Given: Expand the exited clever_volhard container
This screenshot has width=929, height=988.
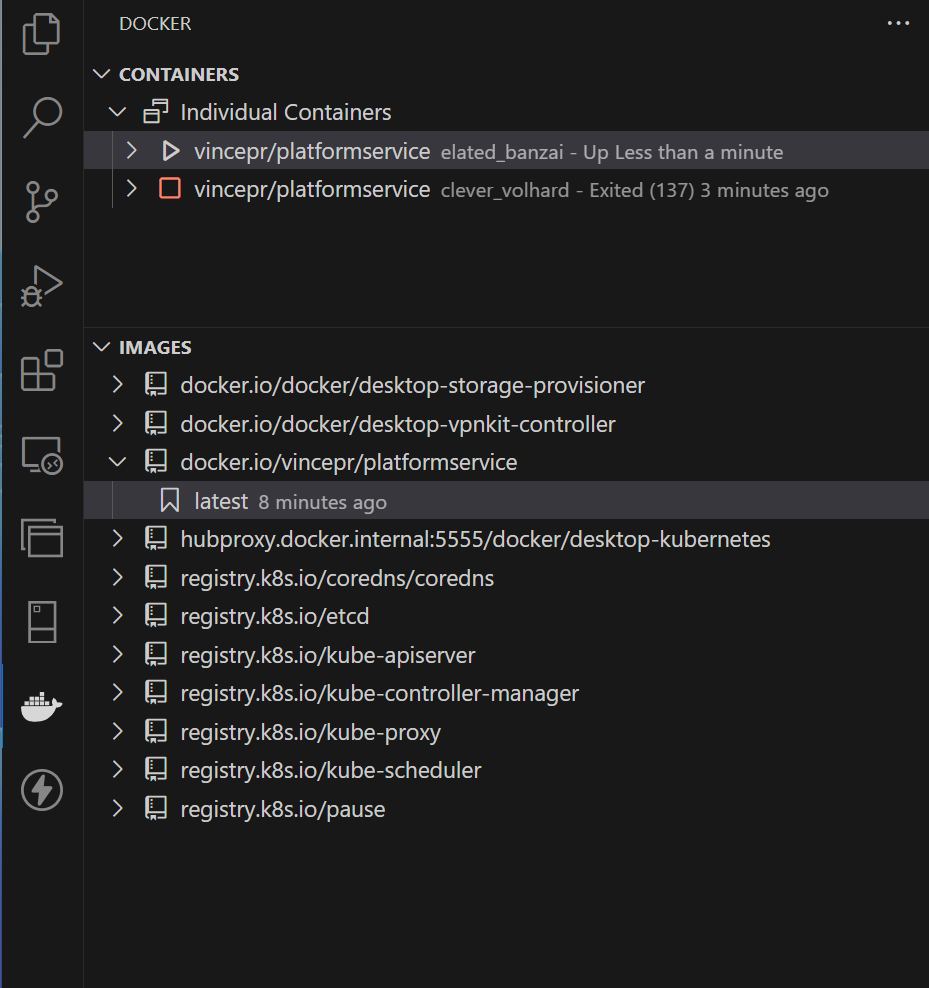Looking at the screenshot, I should pos(131,189).
